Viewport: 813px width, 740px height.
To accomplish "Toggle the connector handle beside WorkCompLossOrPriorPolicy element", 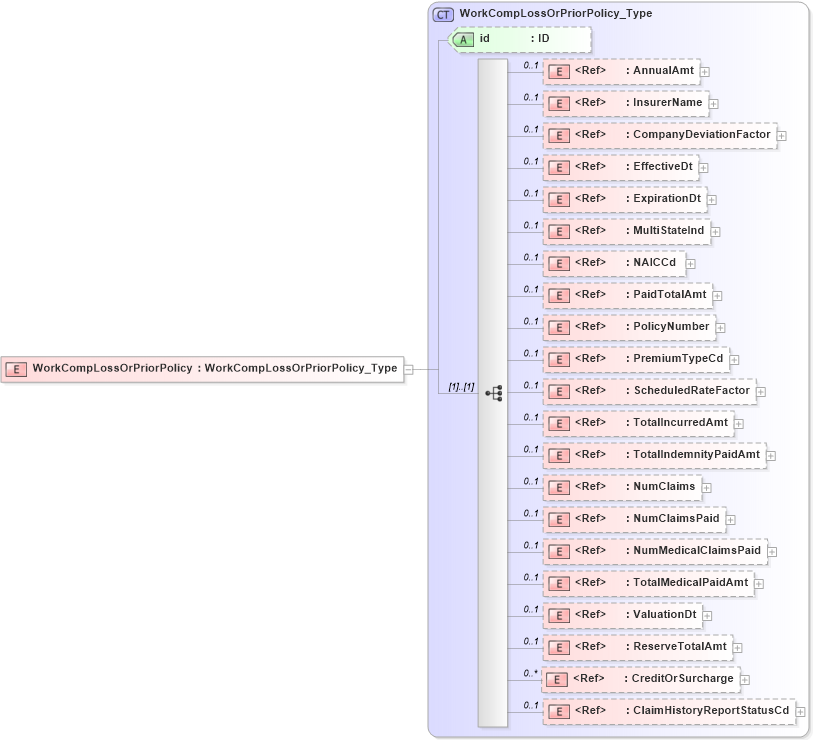I will tap(410, 368).
